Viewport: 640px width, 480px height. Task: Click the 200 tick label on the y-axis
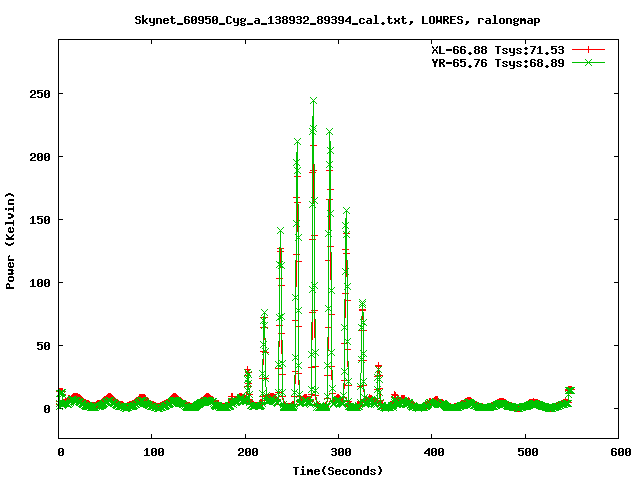point(41,157)
